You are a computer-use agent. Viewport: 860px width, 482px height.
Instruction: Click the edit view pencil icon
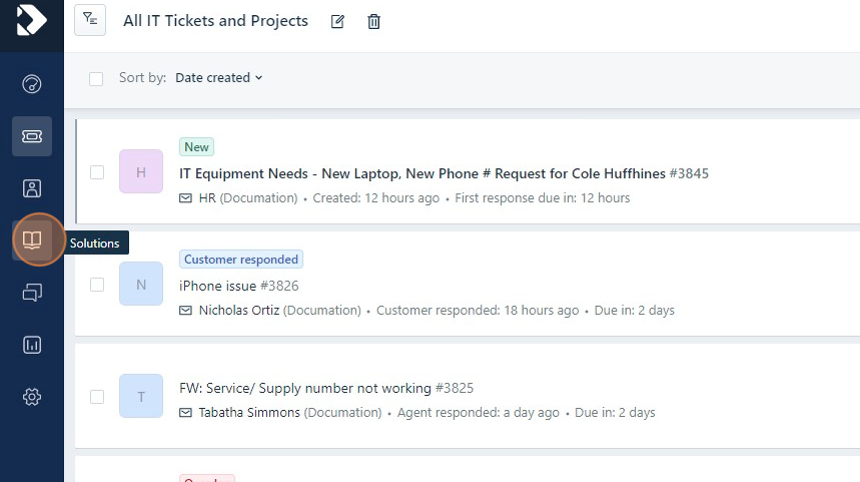338,21
